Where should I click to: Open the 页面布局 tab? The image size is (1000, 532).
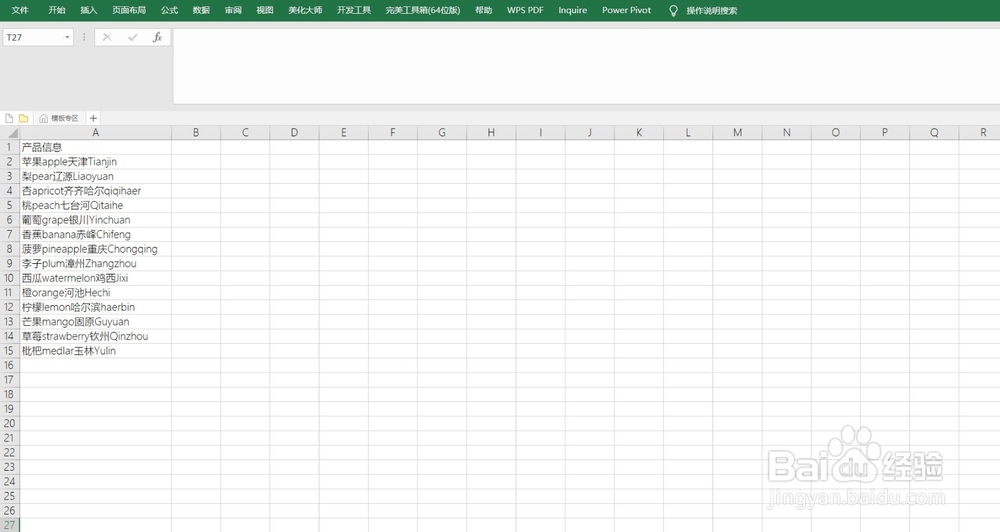coord(129,10)
